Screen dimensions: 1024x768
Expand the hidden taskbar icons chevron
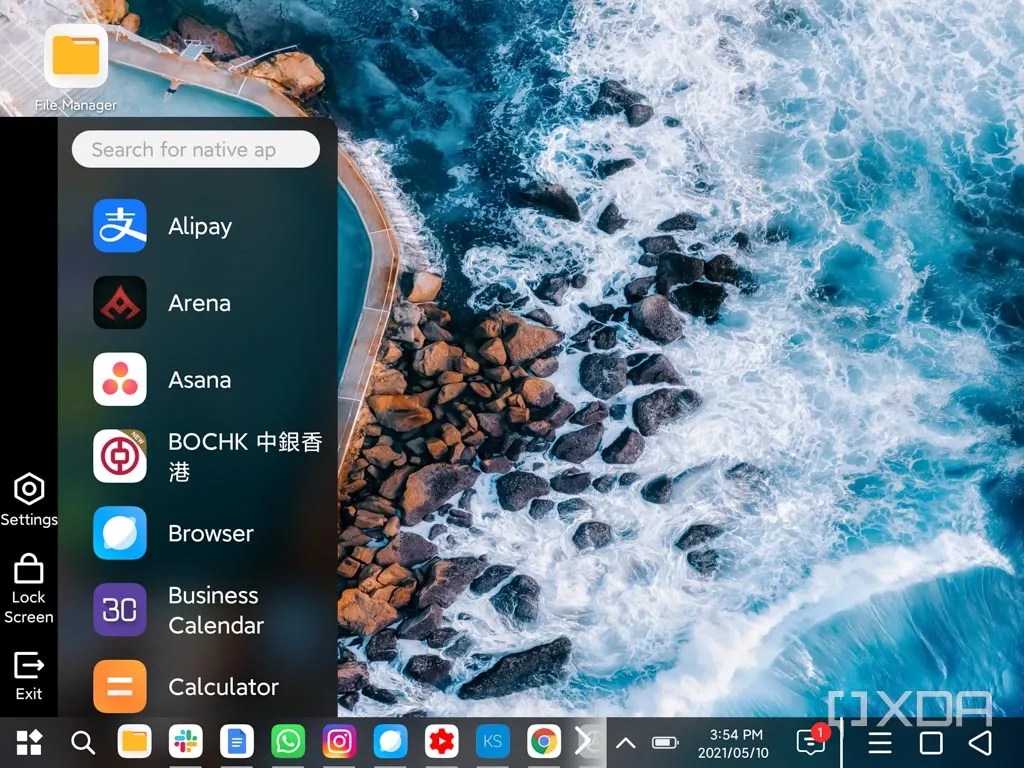625,742
